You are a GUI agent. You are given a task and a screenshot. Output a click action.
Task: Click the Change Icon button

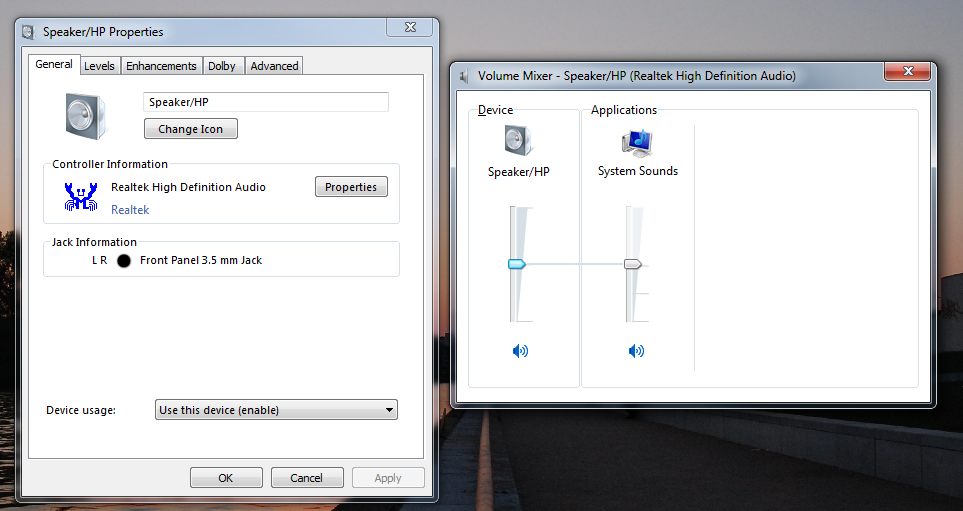(190, 129)
